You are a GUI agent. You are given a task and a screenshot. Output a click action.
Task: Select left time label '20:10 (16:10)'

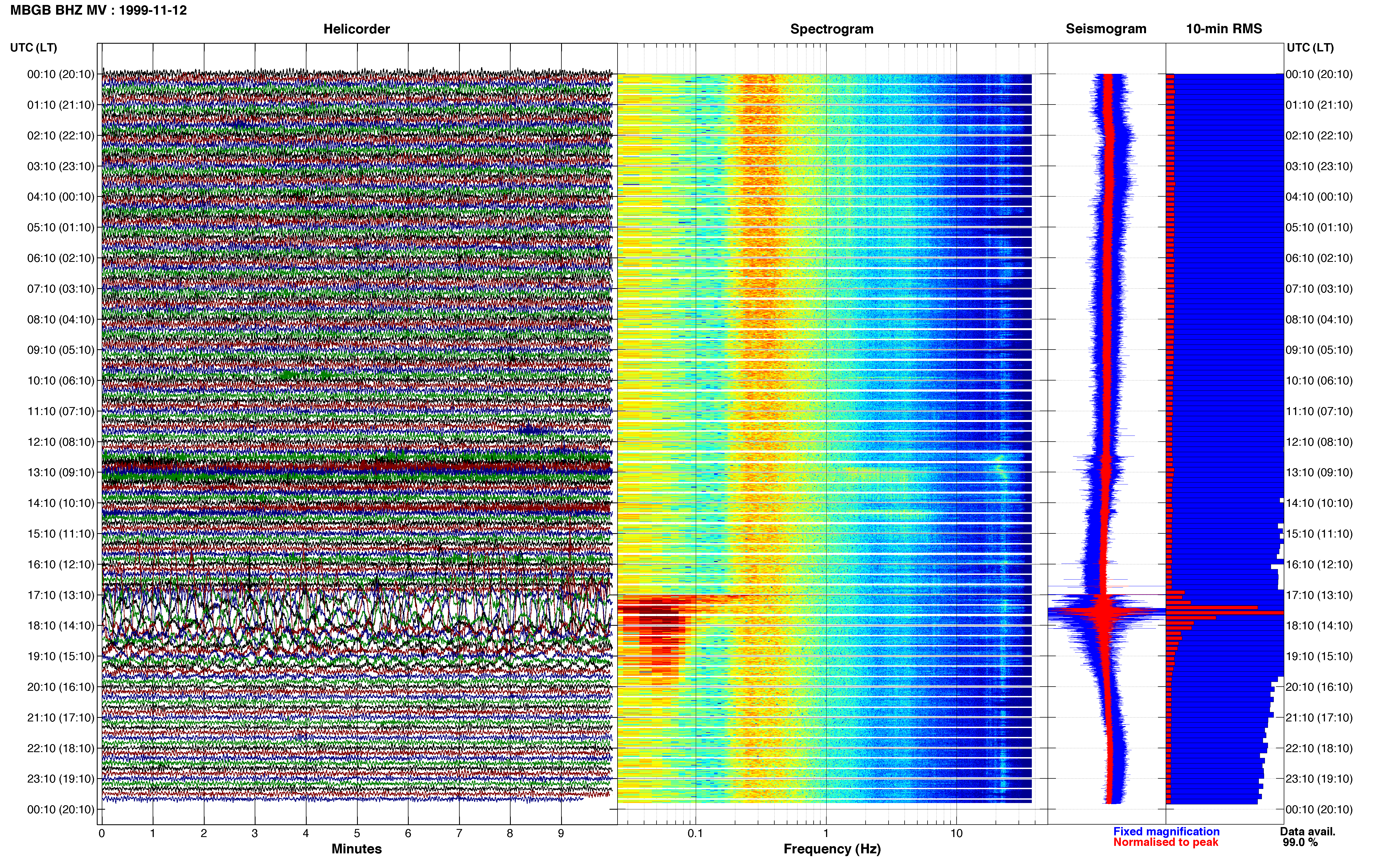[x=61, y=687]
